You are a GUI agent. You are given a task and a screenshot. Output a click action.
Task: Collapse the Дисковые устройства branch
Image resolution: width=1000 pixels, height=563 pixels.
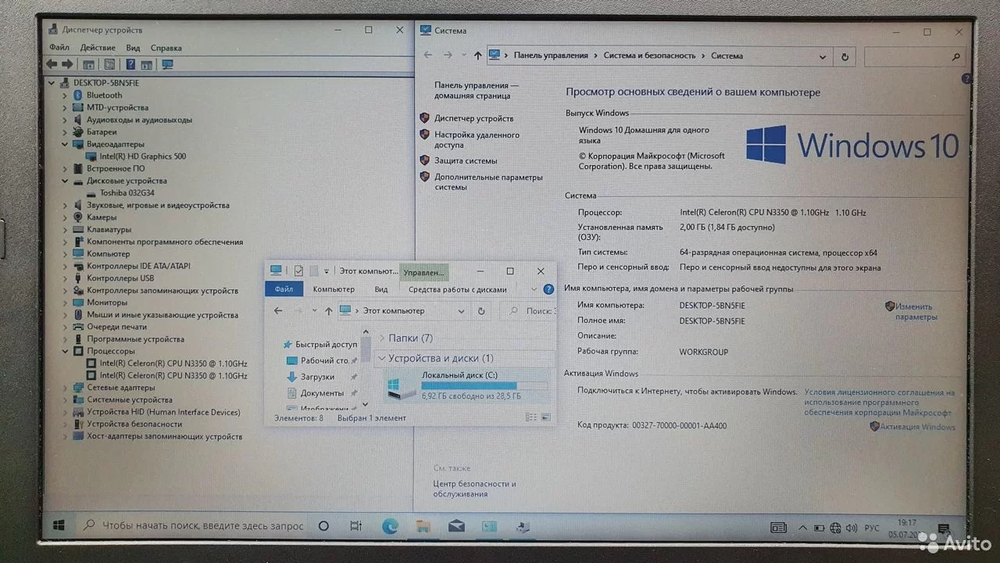pyautogui.click(x=64, y=181)
